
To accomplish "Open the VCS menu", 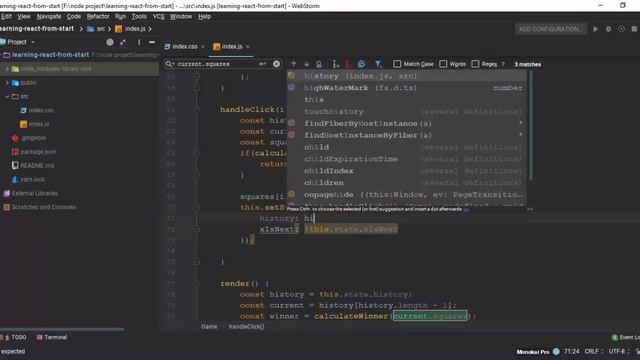I will 158,17.
